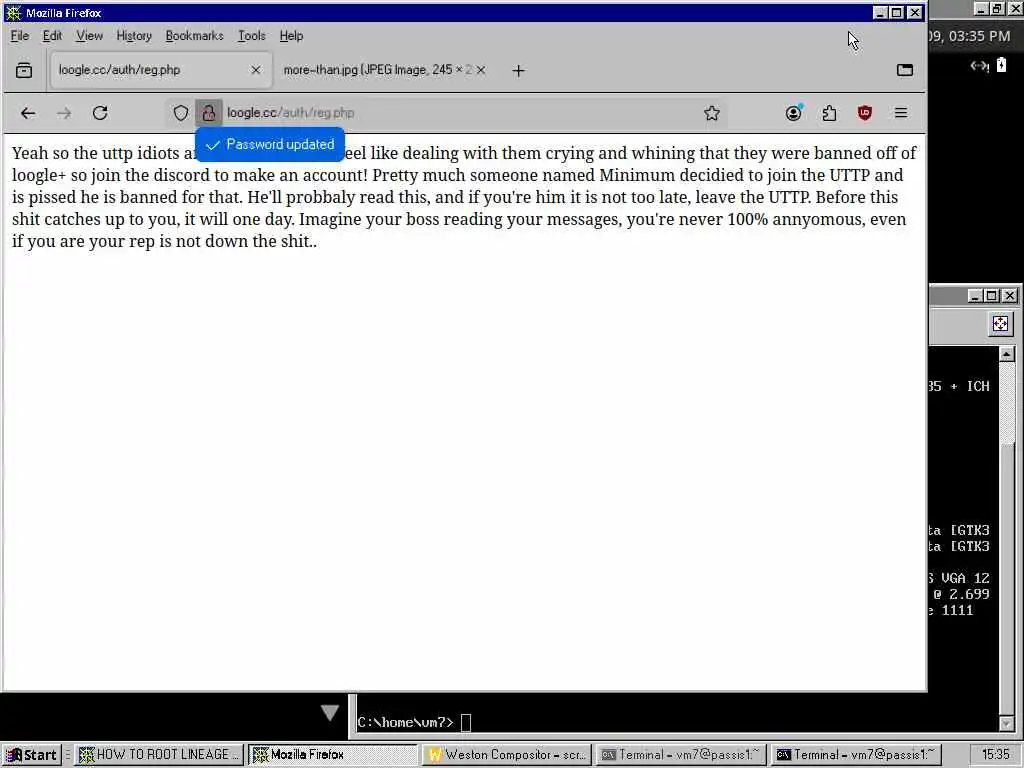This screenshot has width=1024, height=768.
Task: Go back with the Firefox back arrow
Action: click(27, 113)
